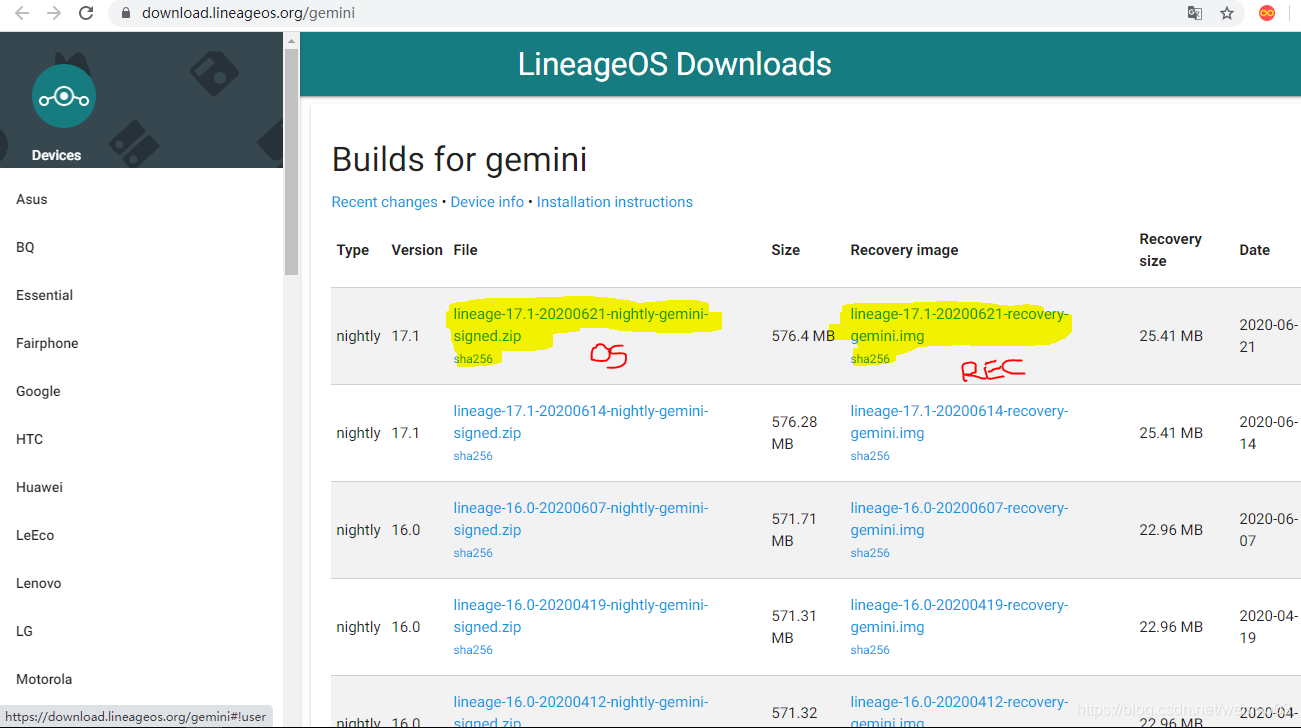Click the 2020-06-07 date cell
The height and width of the screenshot is (728, 1301).
coord(1269,530)
